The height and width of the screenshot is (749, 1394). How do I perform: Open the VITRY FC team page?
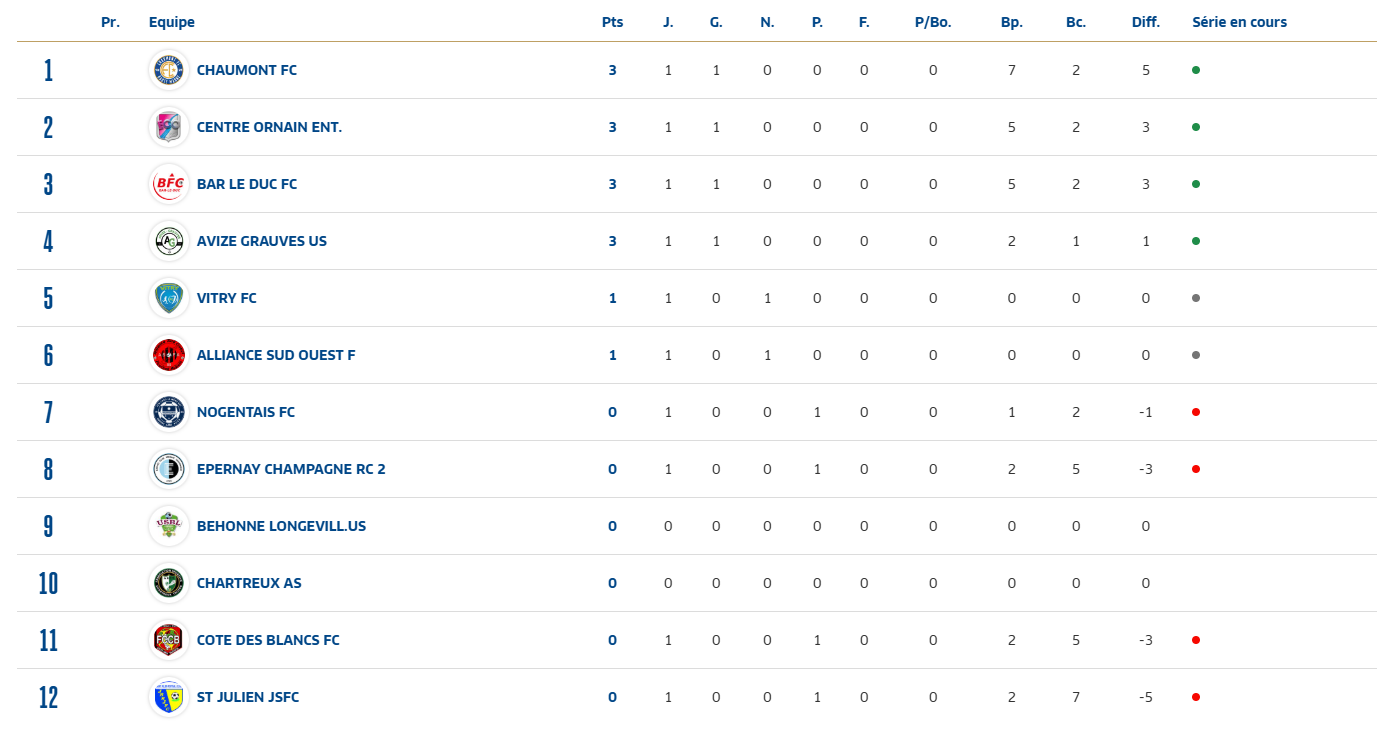(x=227, y=298)
